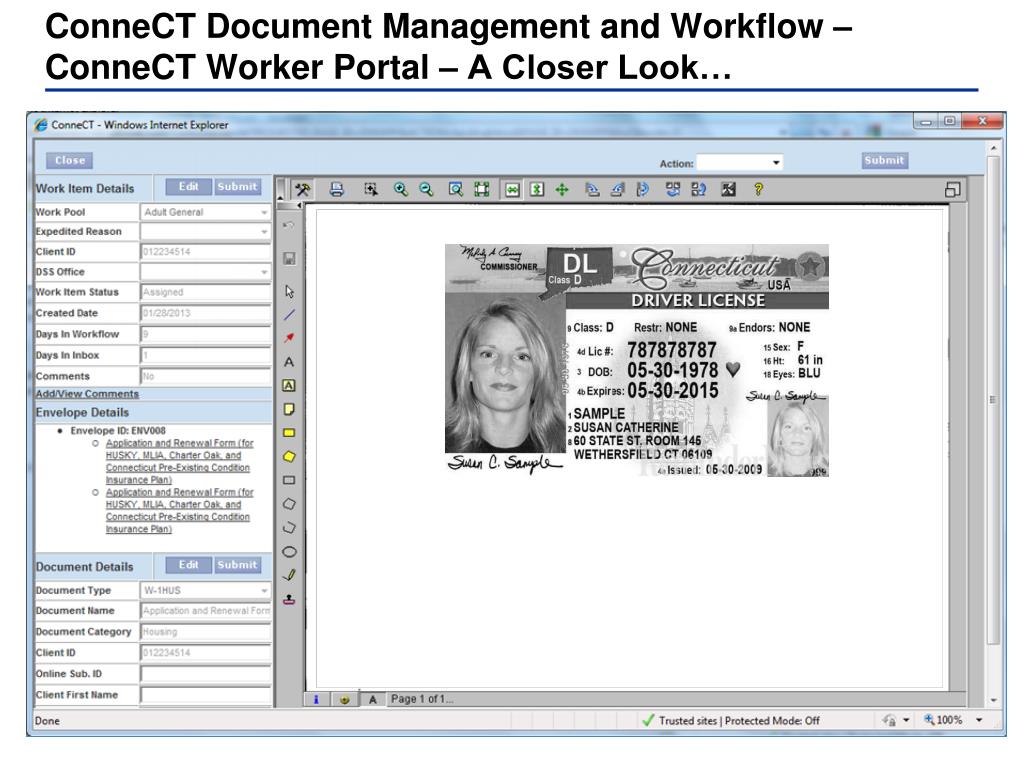The width and height of the screenshot is (1024, 768).
Task: Click the detach viewer window icon
Action: tap(953, 189)
